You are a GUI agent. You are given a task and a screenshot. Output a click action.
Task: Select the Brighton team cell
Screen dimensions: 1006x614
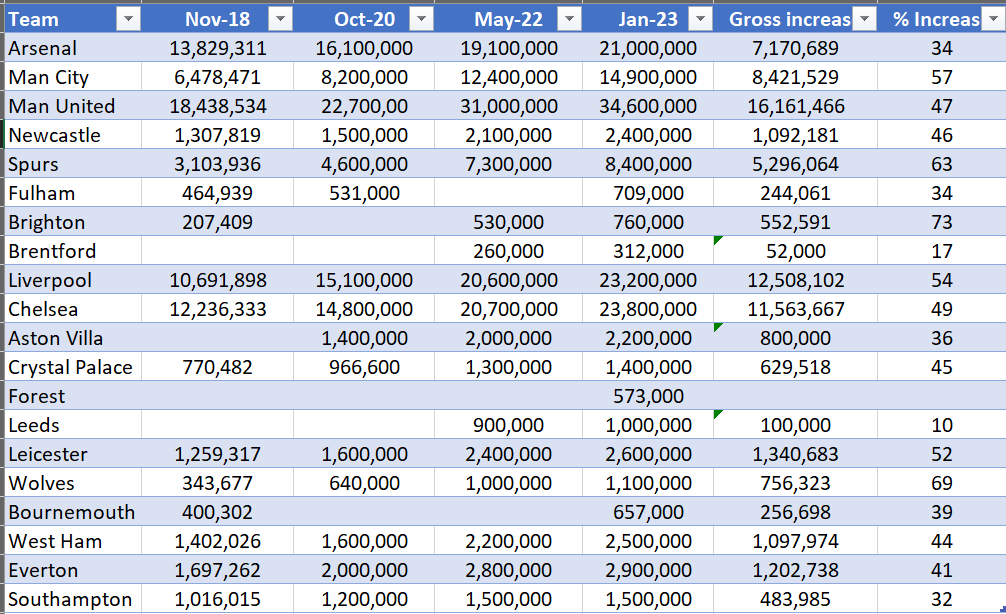(73, 221)
